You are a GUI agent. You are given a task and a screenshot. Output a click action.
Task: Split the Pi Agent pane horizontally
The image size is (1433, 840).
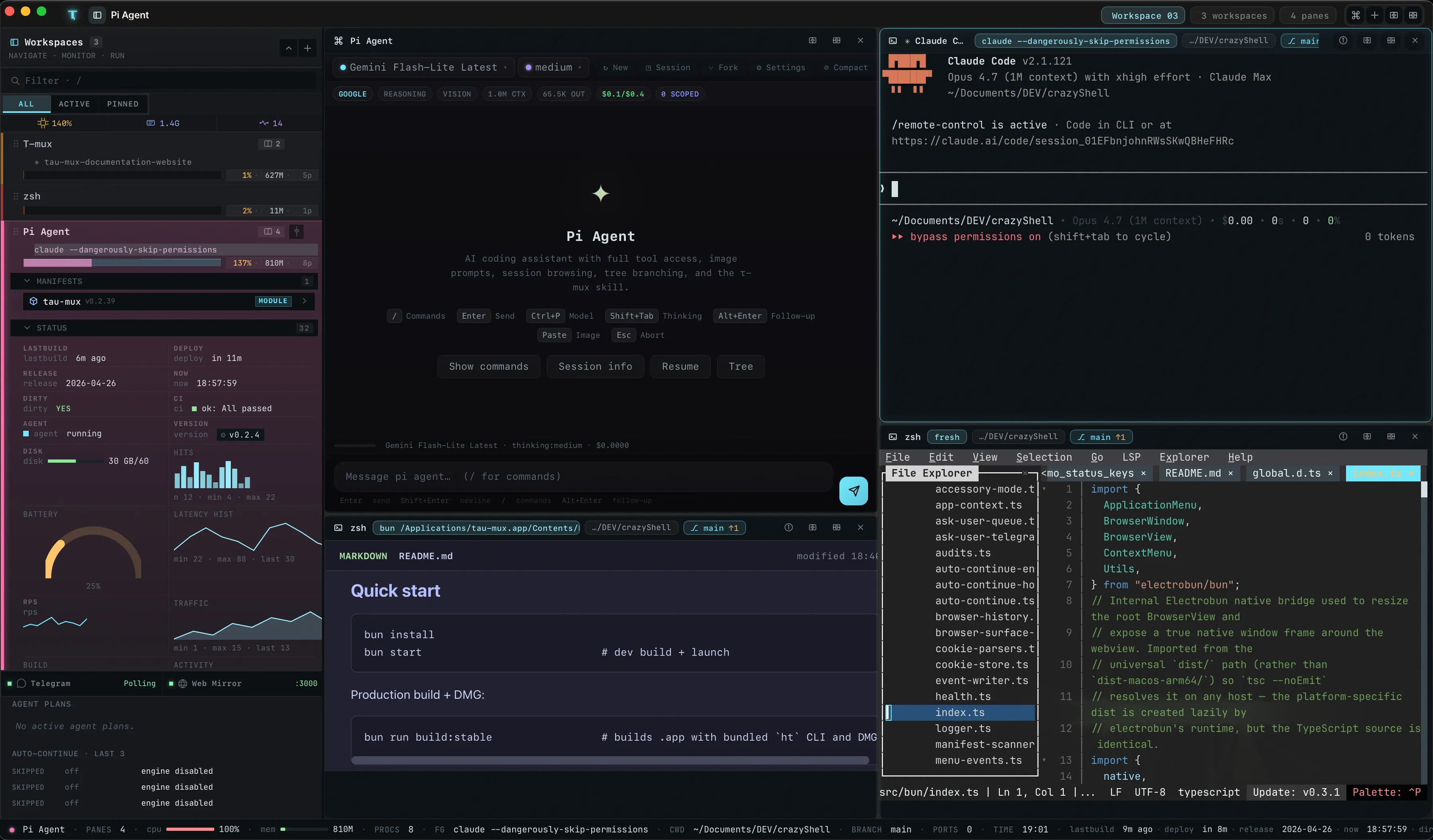pos(813,40)
